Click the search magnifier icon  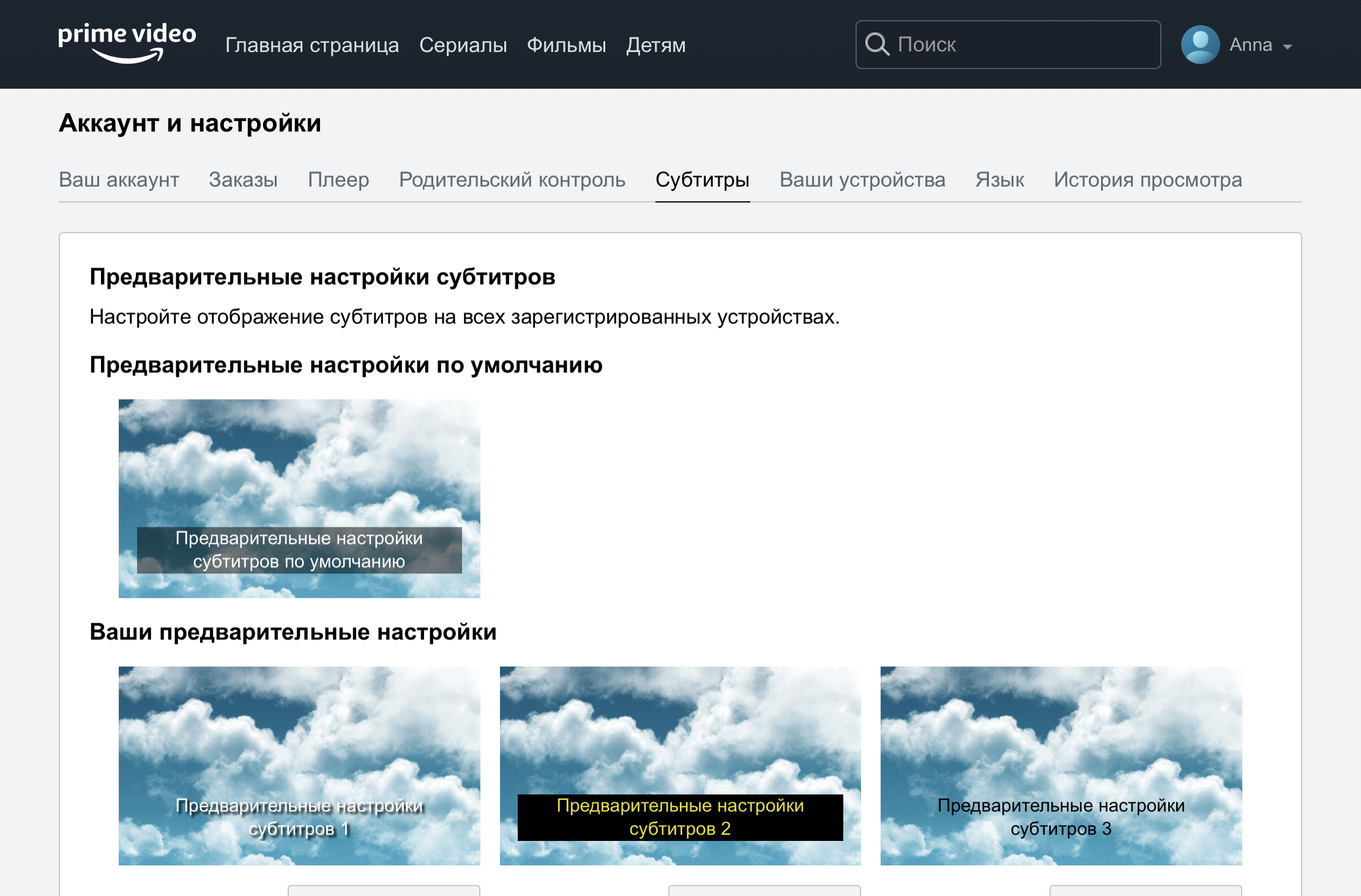pos(876,45)
